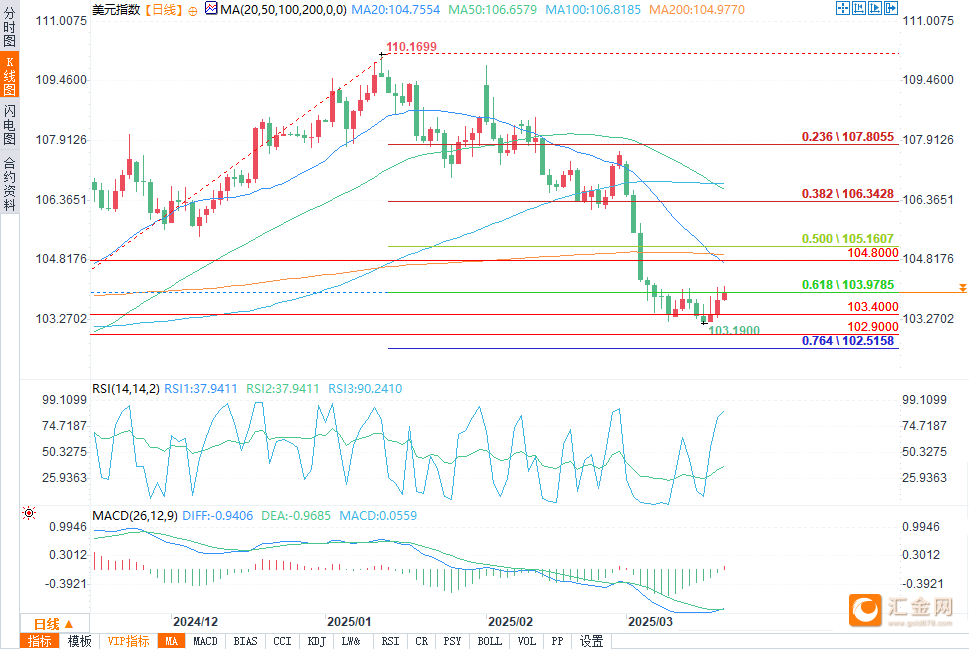Viewport: 969px width, 649px height.
Task: Select the MA indicator button
Action: 171,641
